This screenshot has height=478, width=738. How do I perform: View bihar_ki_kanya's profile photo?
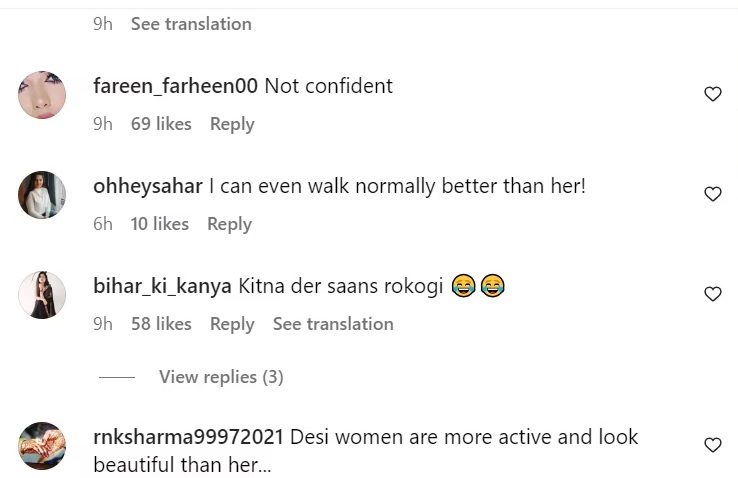[x=42, y=295]
